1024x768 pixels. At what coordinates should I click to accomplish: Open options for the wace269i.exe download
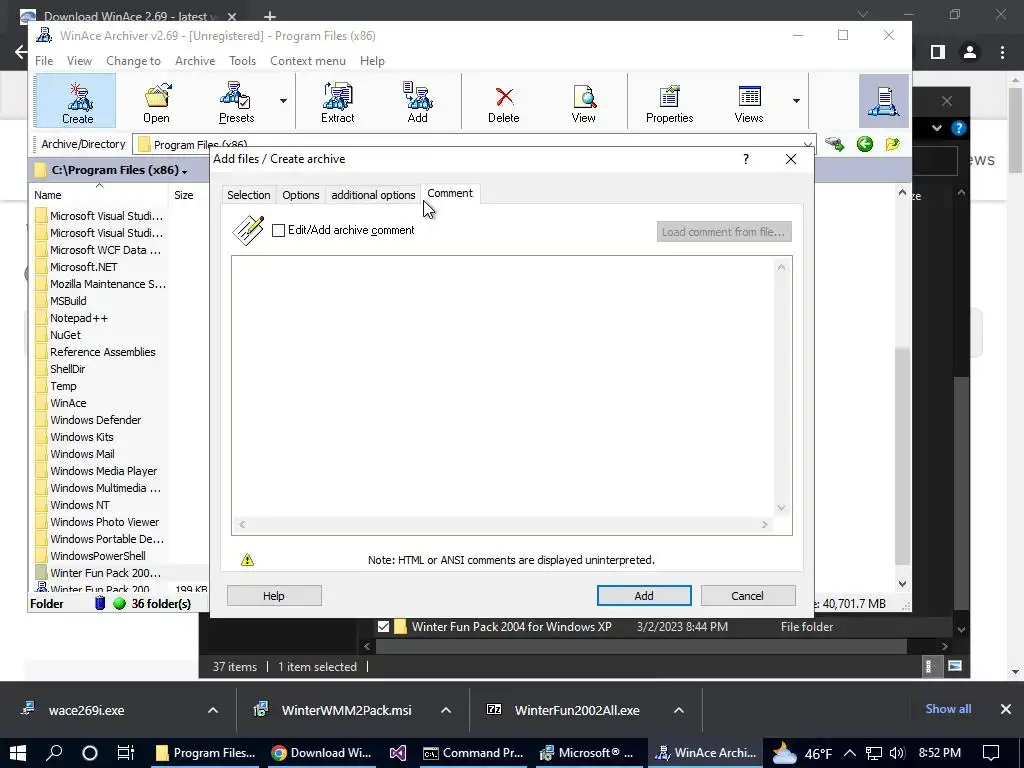[213, 710]
